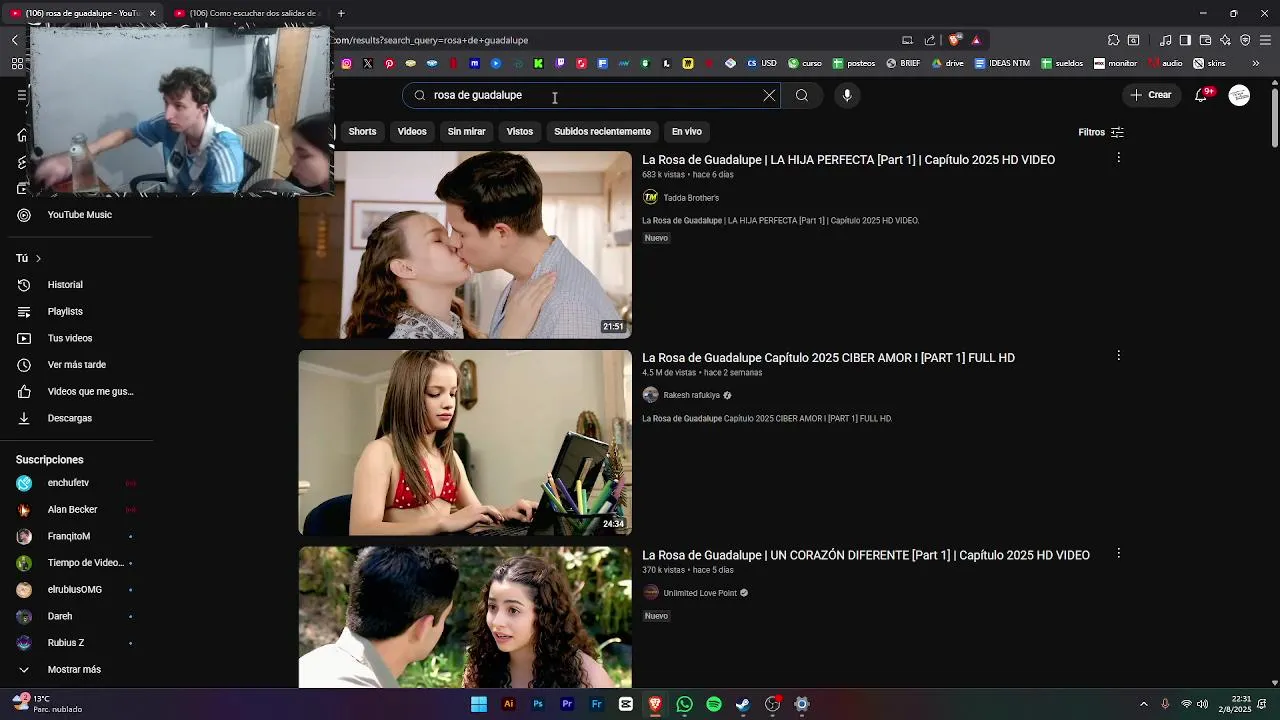Start voice search with the microphone icon
The height and width of the screenshot is (720, 1280).
coord(847,95)
